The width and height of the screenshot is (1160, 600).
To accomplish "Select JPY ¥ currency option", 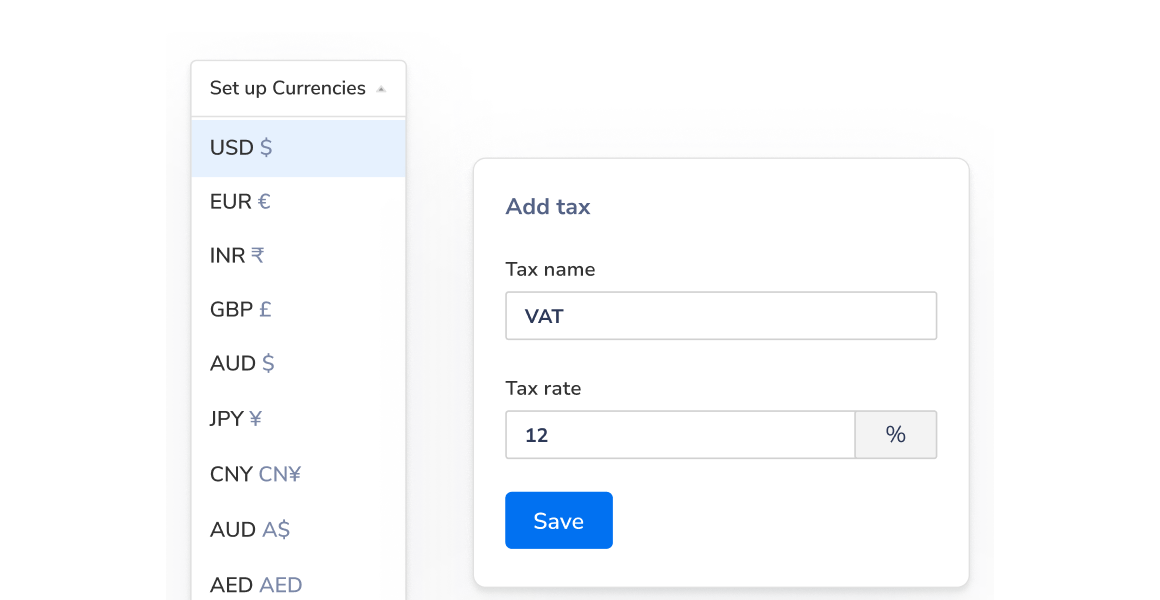I will [298, 419].
